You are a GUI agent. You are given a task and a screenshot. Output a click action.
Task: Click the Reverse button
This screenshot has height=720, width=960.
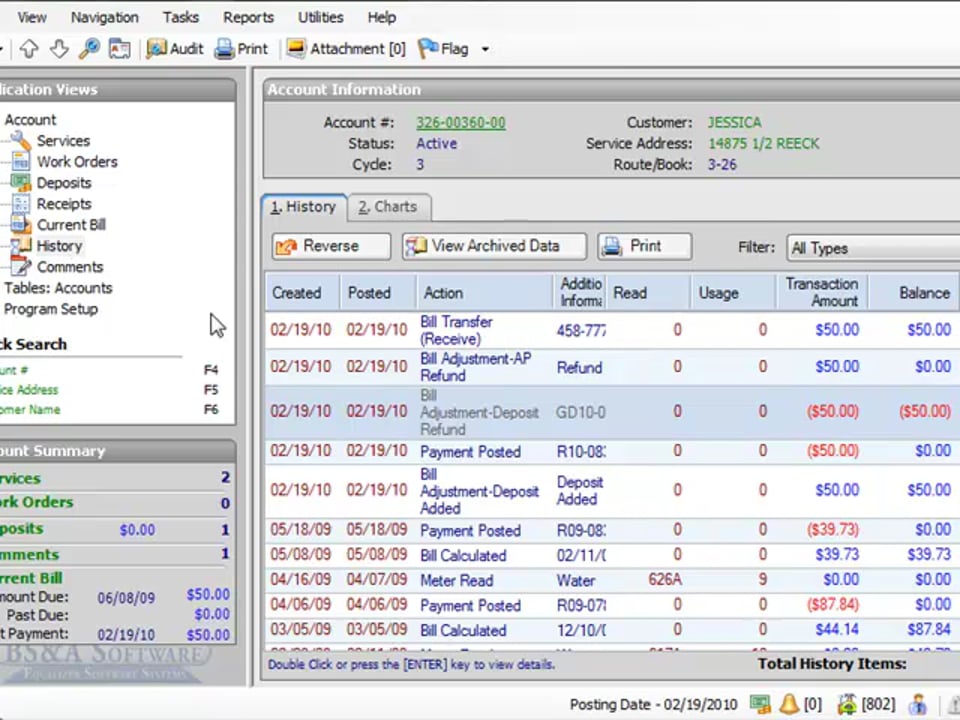pyautogui.click(x=331, y=246)
